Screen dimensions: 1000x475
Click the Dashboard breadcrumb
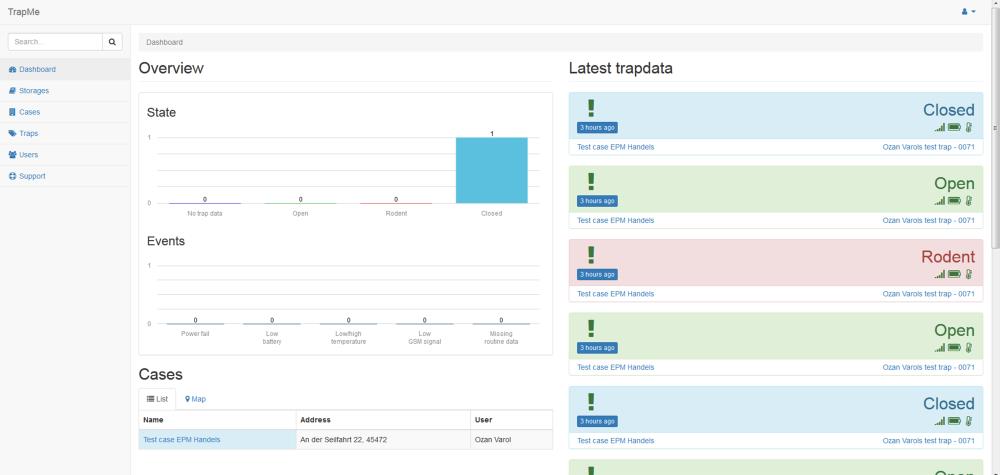165,42
